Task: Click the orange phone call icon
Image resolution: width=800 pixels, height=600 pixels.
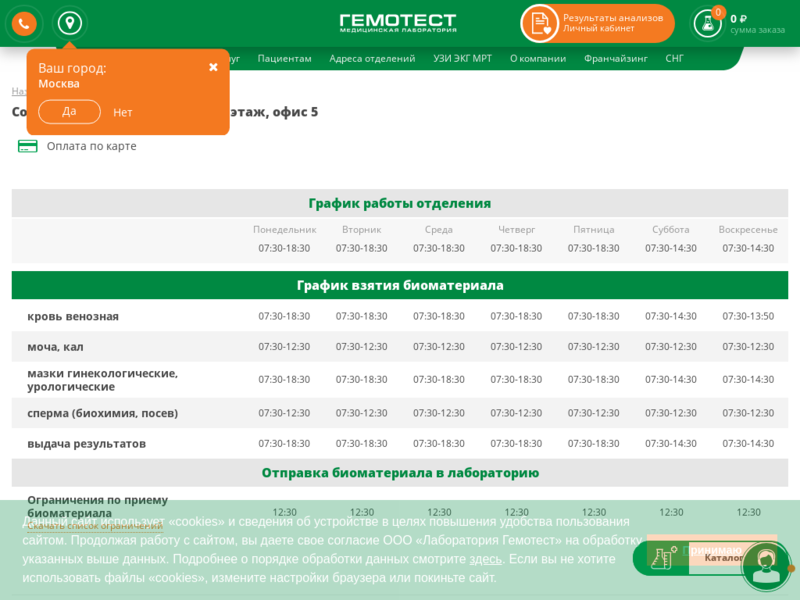Action: [x=24, y=23]
